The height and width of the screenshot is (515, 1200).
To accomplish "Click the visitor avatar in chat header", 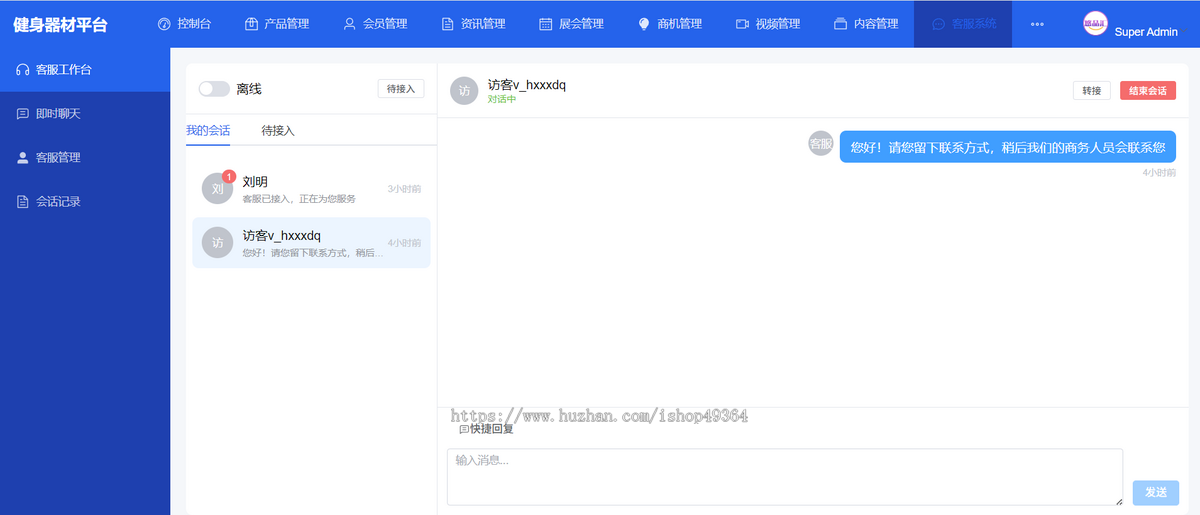I will pos(464,91).
